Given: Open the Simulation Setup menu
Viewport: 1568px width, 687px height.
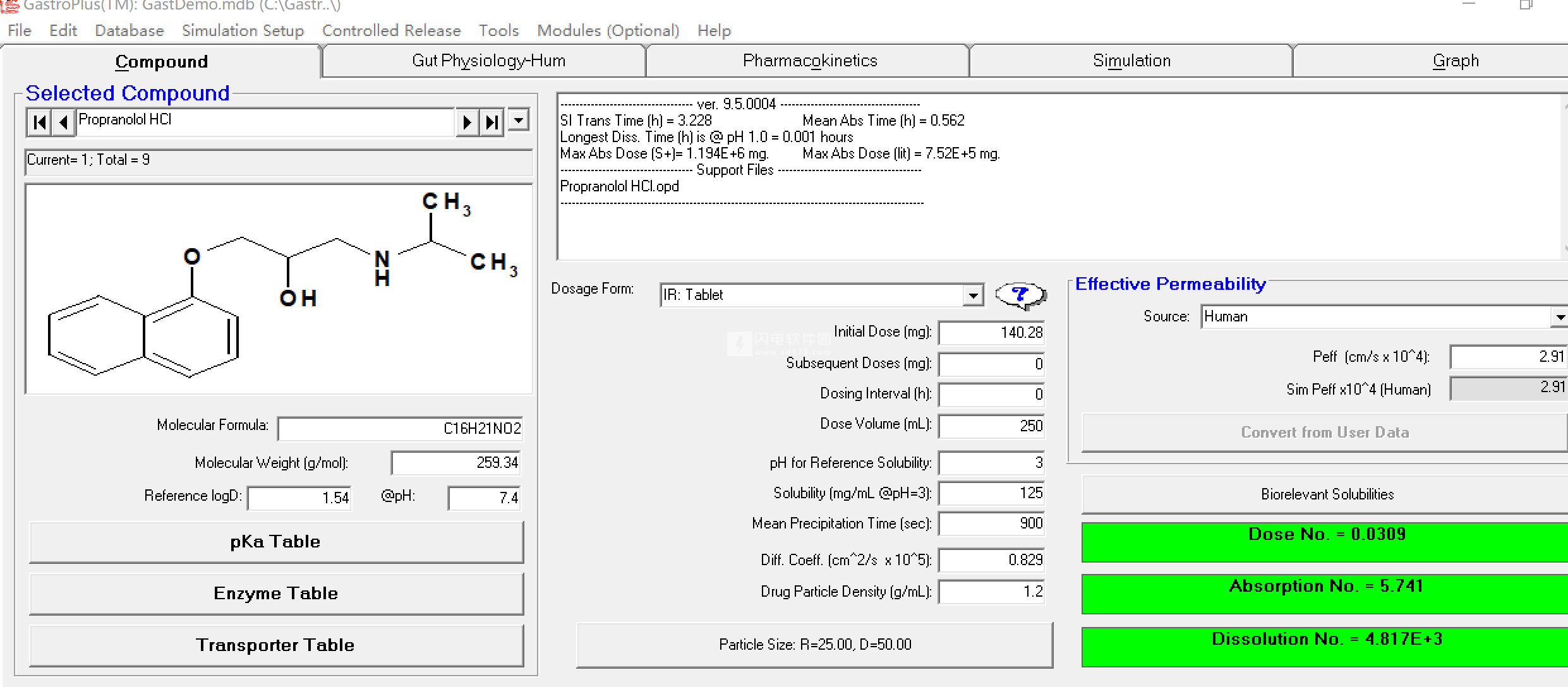Looking at the screenshot, I should 243,30.
